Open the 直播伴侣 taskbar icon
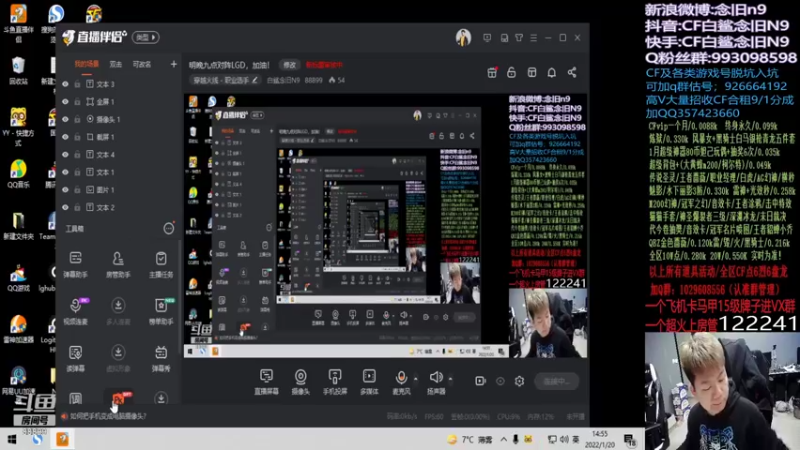The height and width of the screenshot is (450, 800). [62, 439]
